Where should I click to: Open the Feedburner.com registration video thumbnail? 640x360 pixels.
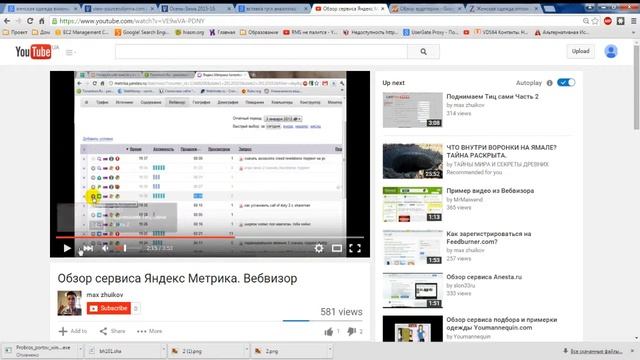413,248
